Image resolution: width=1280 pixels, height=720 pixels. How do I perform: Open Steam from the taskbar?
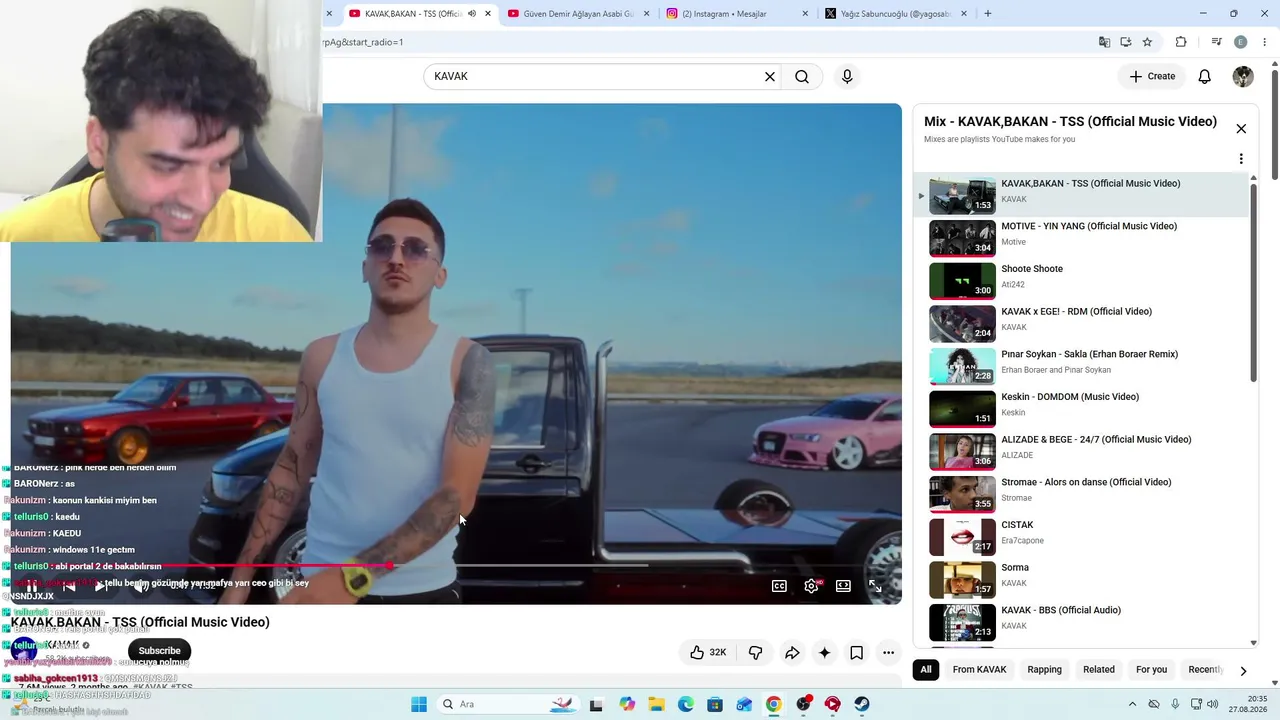862,704
